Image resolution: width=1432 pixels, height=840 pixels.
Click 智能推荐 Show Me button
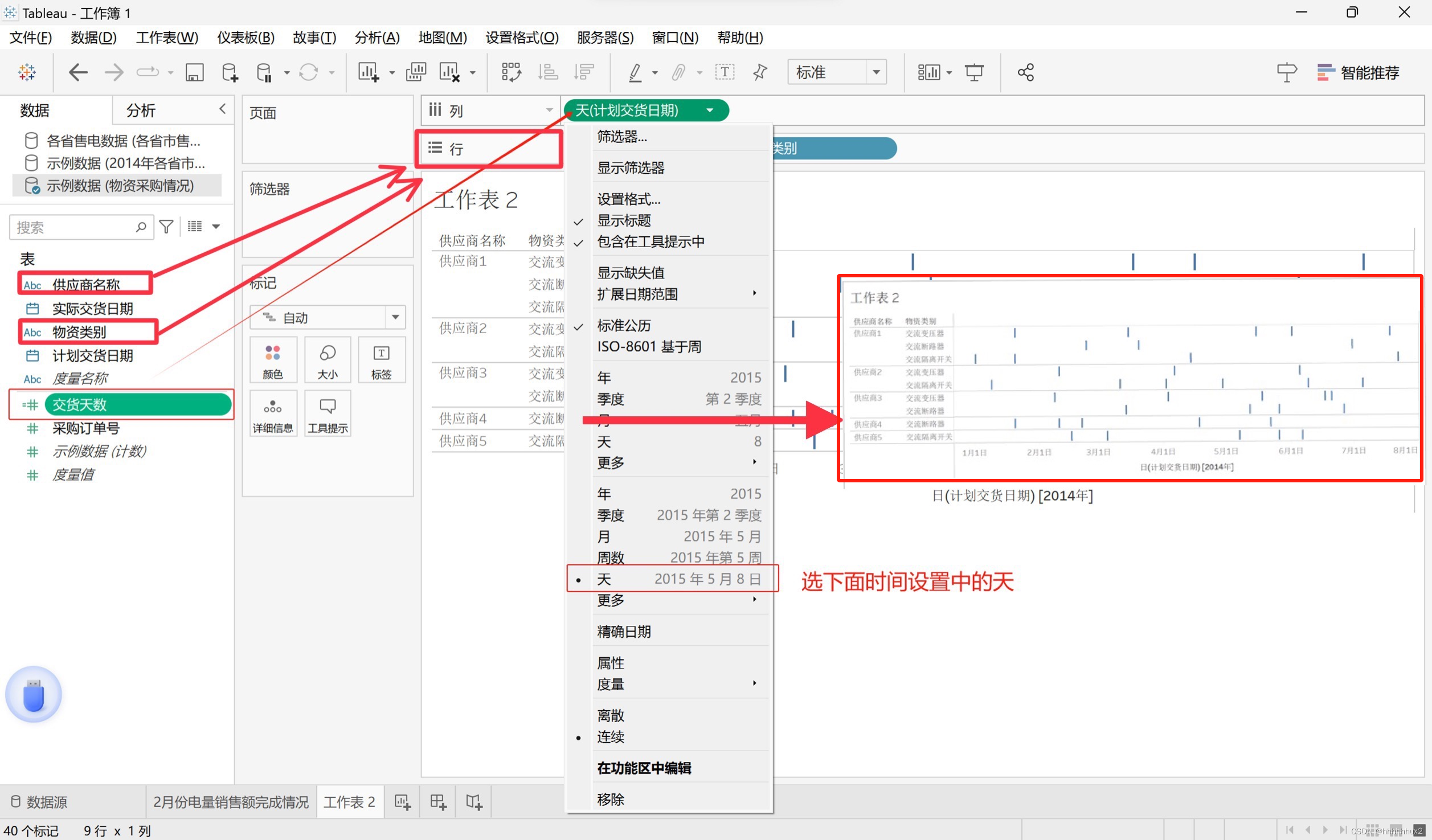coord(1359,73)
